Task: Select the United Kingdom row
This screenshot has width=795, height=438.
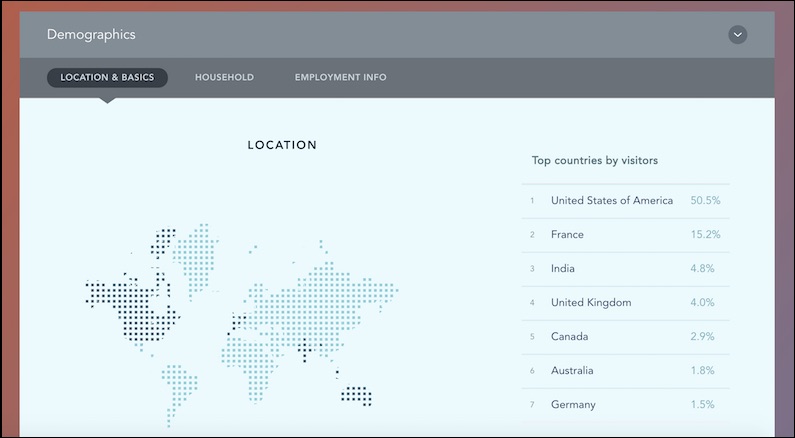Action: [590, 303]
